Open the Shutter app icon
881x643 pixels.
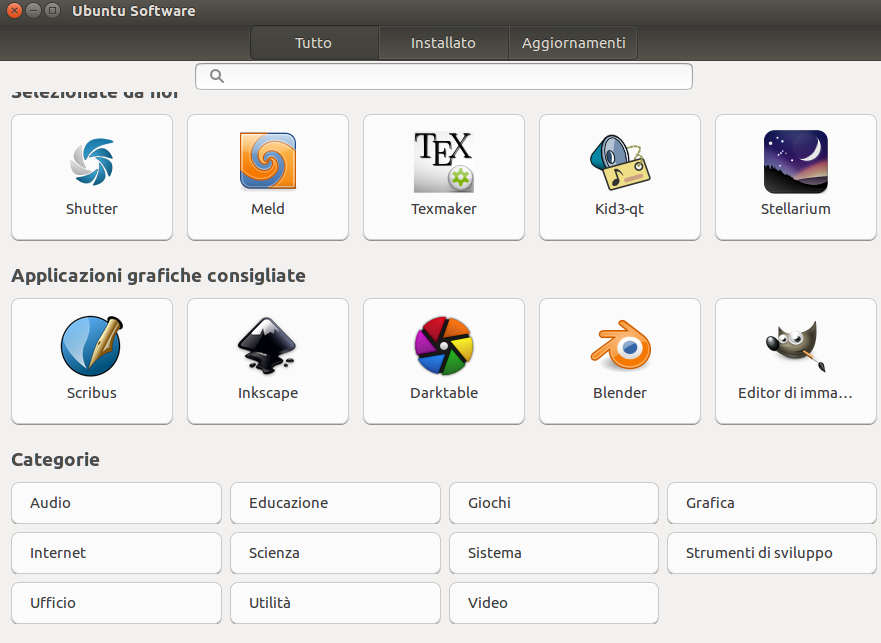point(92,163)
